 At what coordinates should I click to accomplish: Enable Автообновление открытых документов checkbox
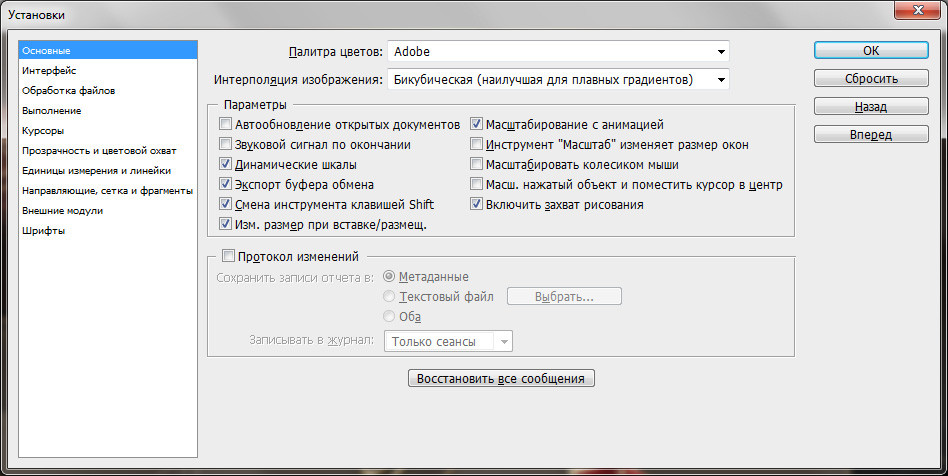(226, 125)
